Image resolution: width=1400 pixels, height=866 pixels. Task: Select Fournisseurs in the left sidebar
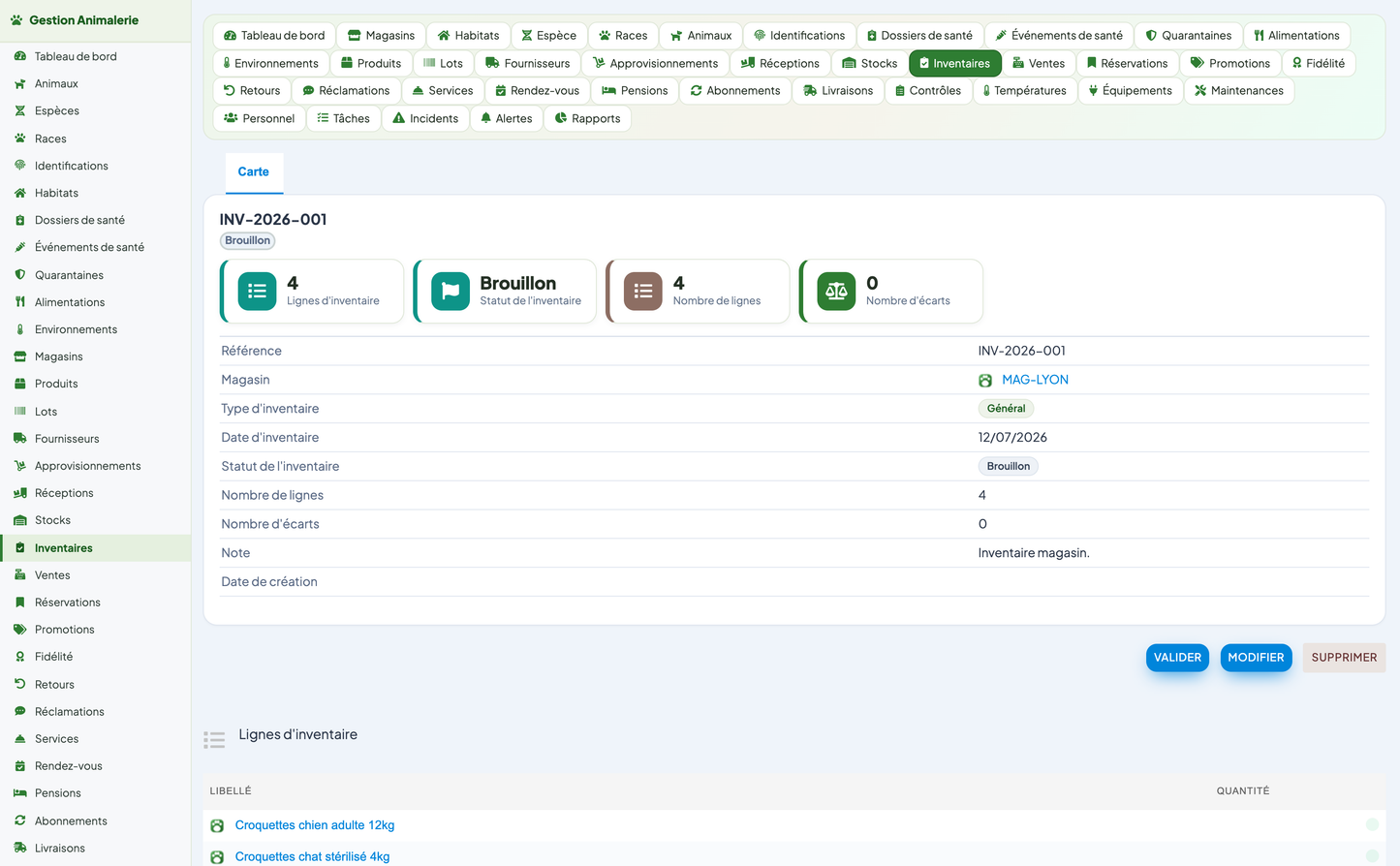[67, 439]
